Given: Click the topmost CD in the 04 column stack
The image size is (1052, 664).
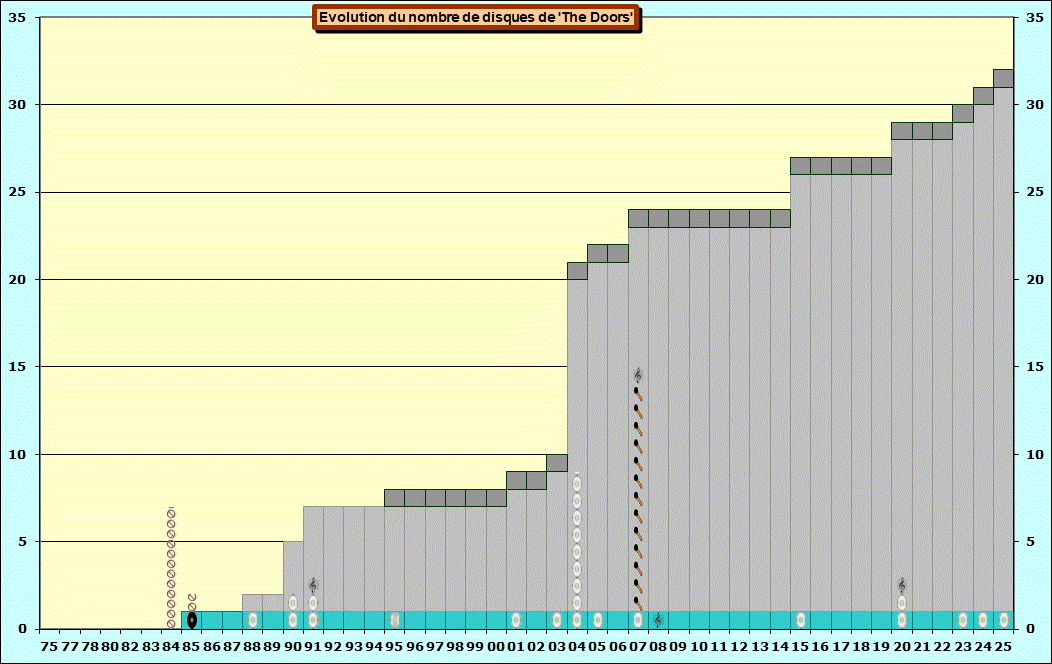Looking at the screenshot, I should (577, 484).
